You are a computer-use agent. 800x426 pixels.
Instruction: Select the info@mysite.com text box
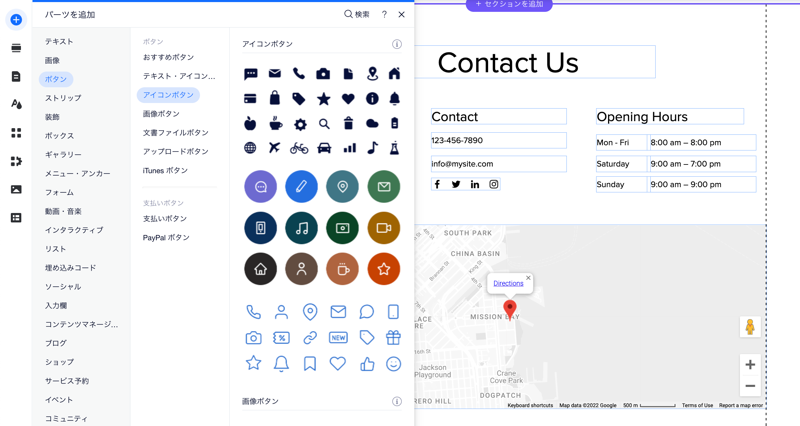pos(498,164)
